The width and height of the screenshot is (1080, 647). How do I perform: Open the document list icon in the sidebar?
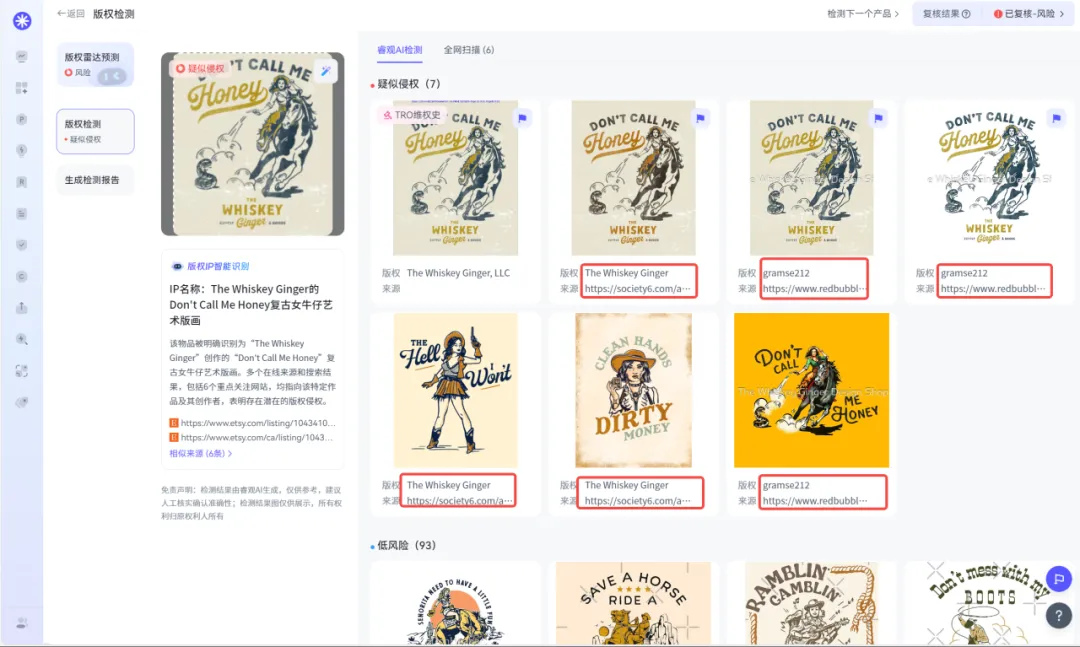(22, 214)
